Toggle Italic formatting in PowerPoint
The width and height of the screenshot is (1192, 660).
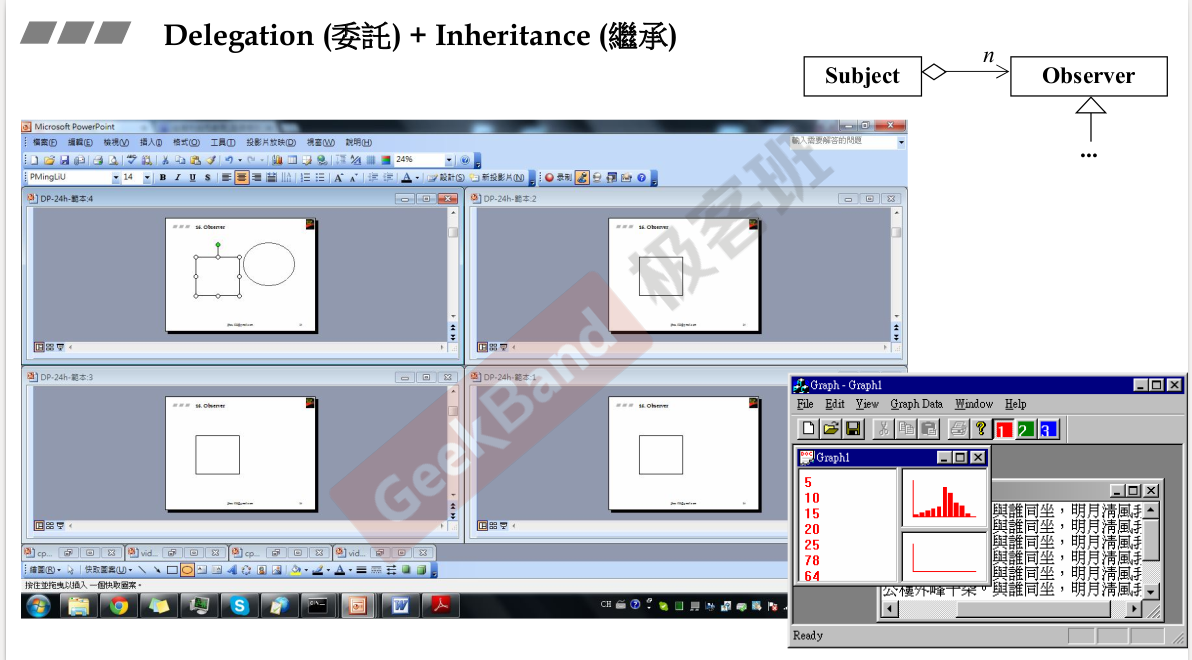pyautogui.click(x=178, y=177)
